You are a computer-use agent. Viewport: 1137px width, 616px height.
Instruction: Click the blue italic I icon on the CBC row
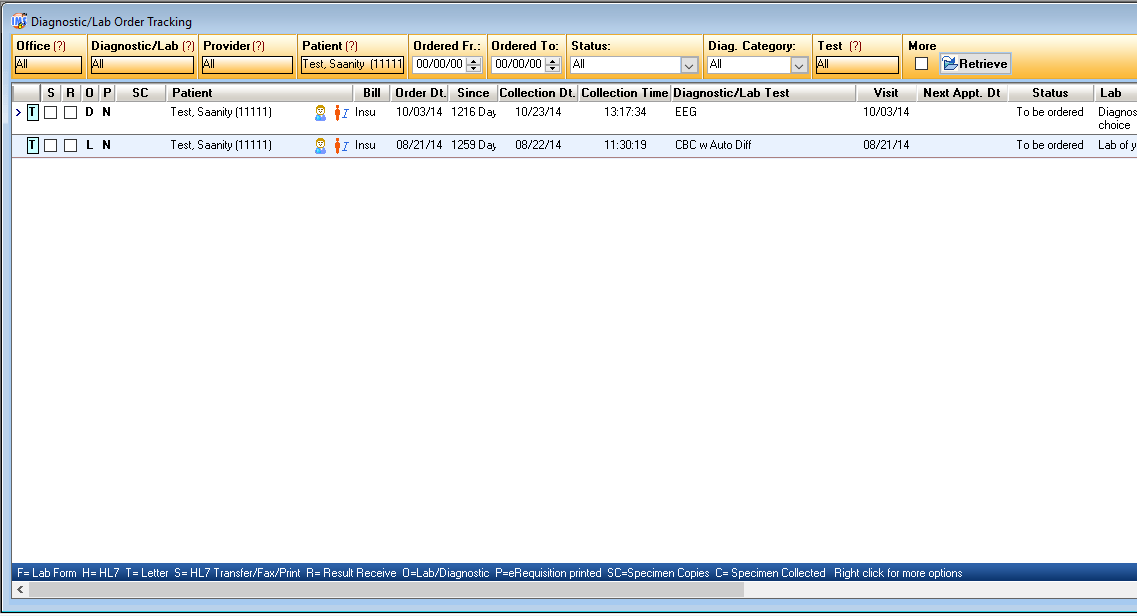click(x=346, y=144)
